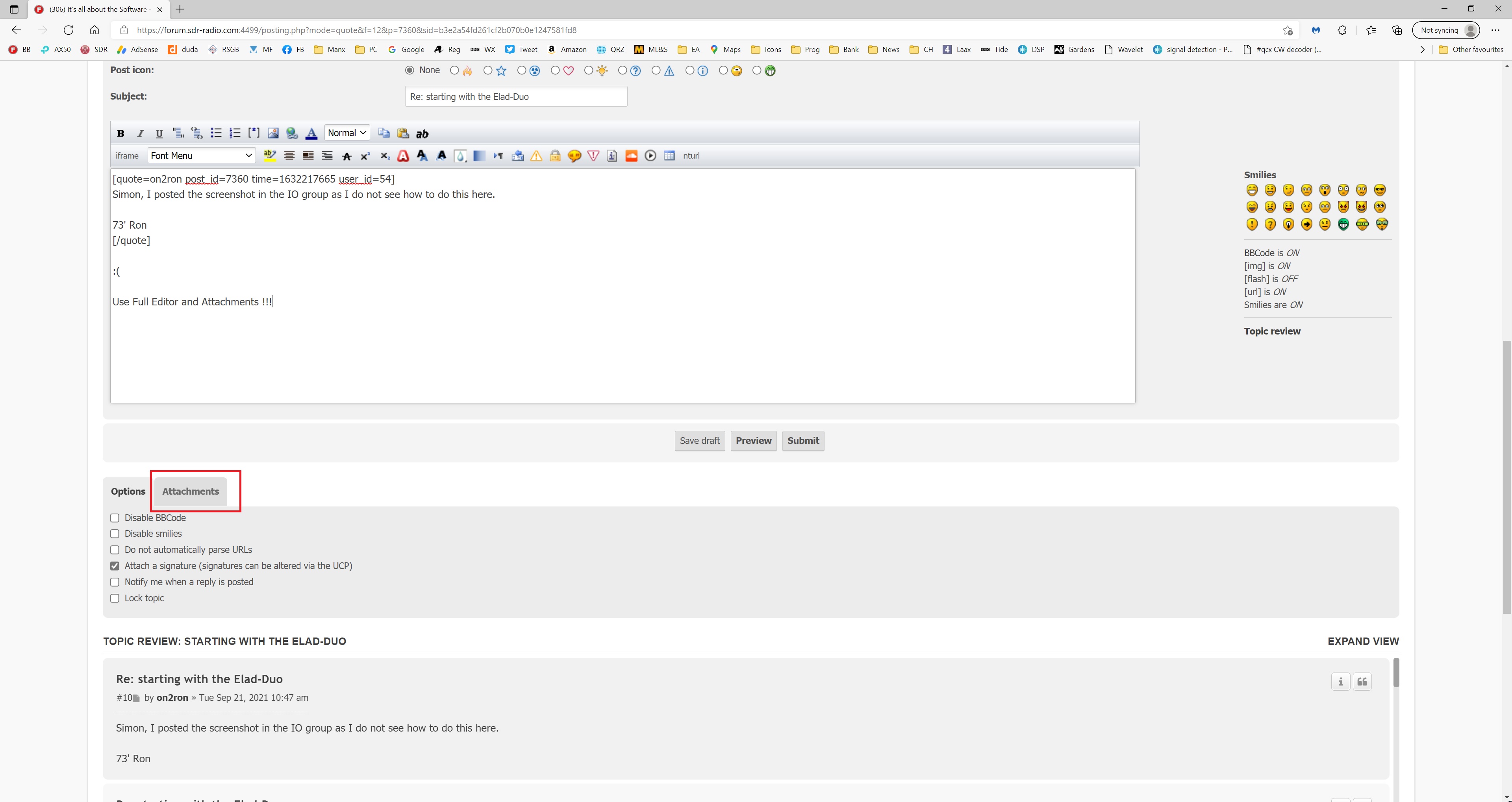Image resolution: width=1512 pixels, height=802 pixels.
Task: Open the Normal font size dropdown
Action: pyautogui.click(x=347, y=133)
